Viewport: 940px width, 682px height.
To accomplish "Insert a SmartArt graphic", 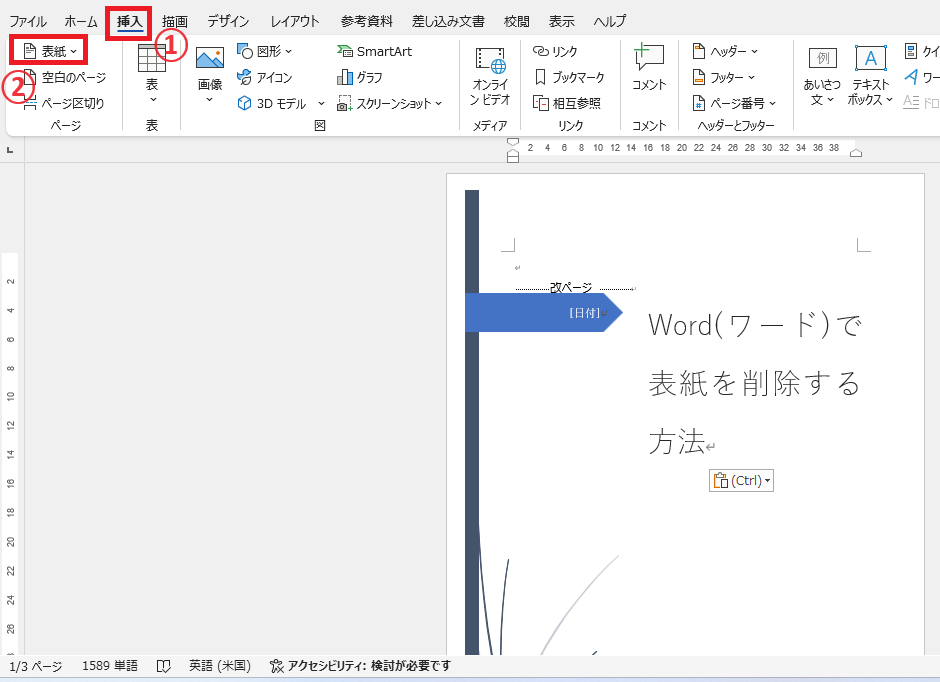I will 375,52.
